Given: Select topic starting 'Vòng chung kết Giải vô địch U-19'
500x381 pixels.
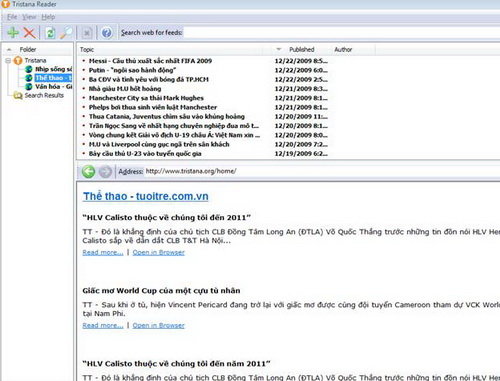Looking at the screenshot, I should pyautogui.click(x=174, y=135).
